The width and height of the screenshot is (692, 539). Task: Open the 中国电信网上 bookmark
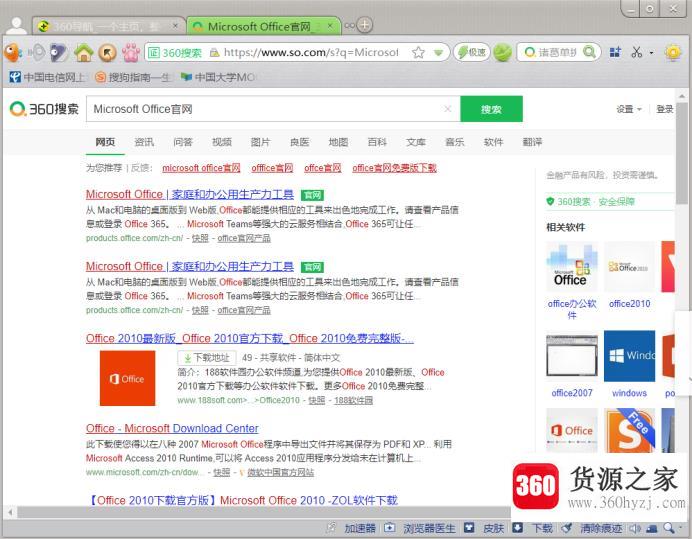pos(47,77)
